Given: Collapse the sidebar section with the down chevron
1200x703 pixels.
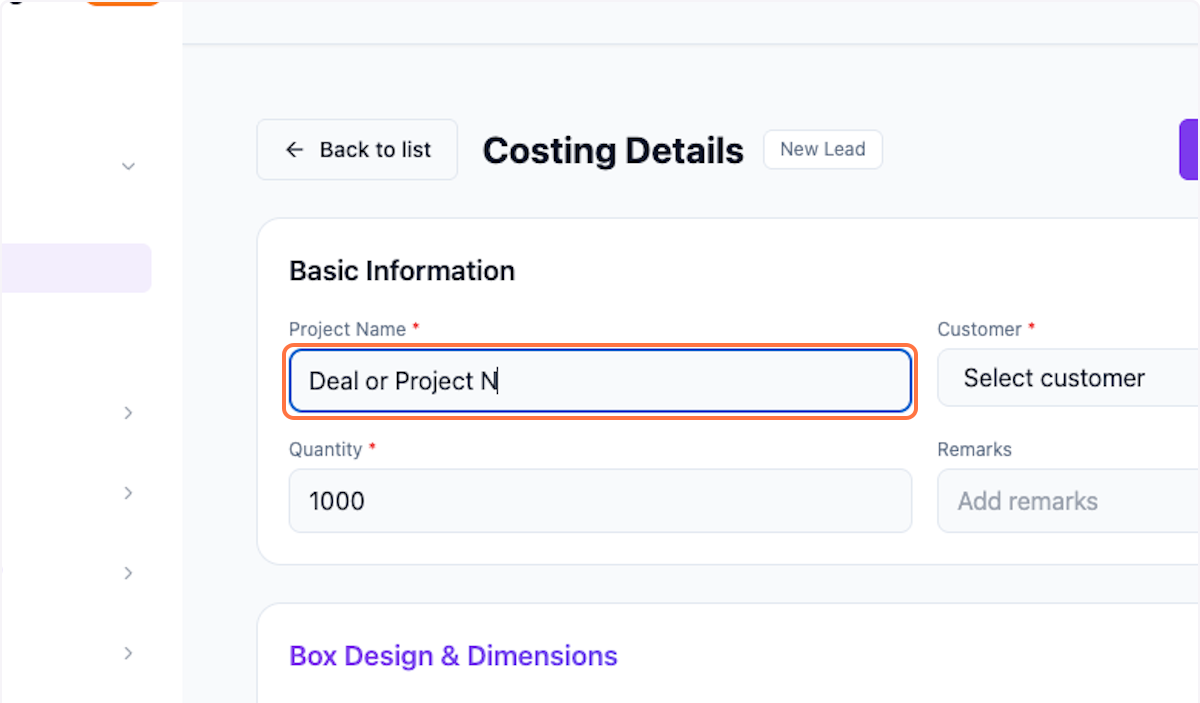Looking at the screenshot, I should pyautogui.click(x=128, y=166).
